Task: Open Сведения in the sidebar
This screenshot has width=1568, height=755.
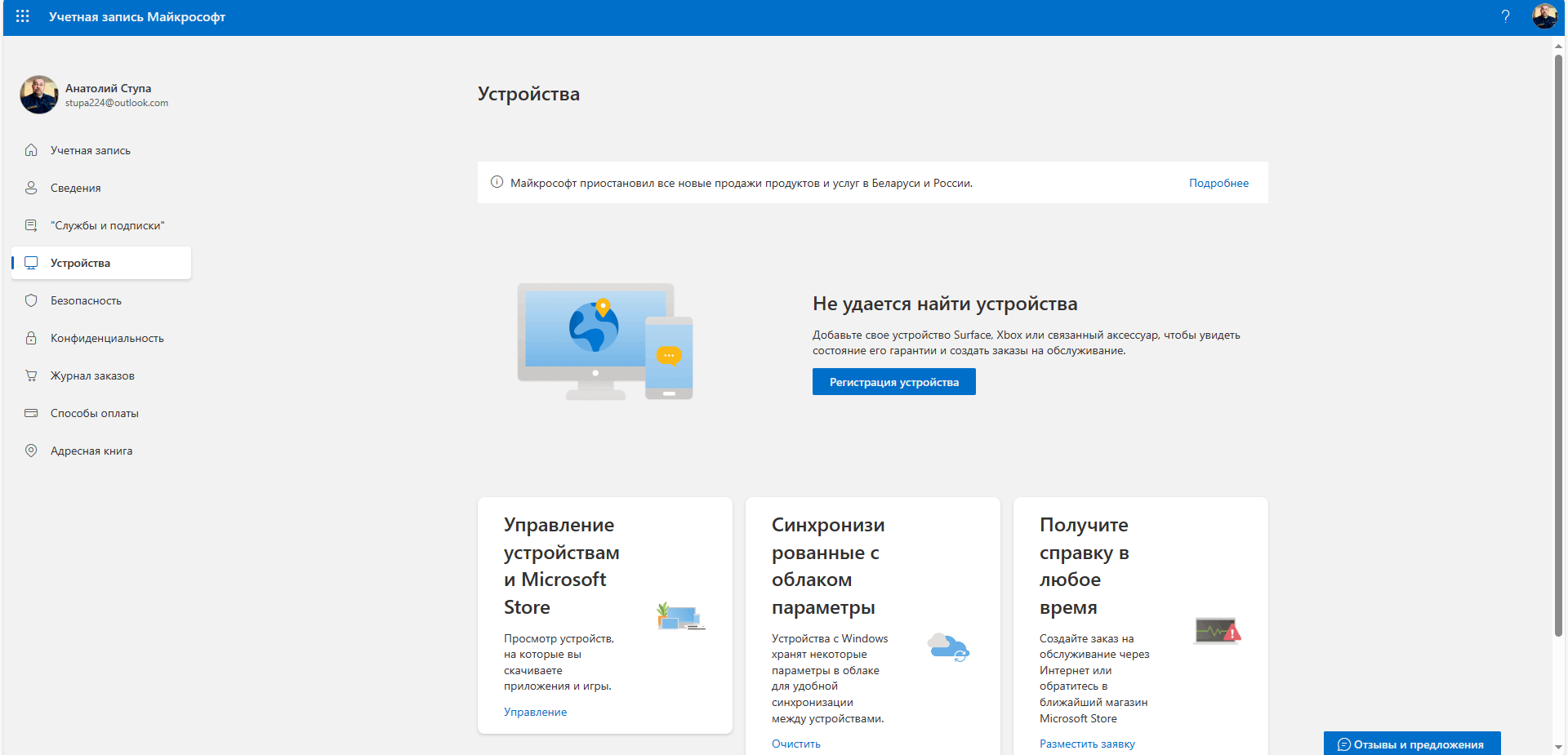Action: (x=101, y=188)
